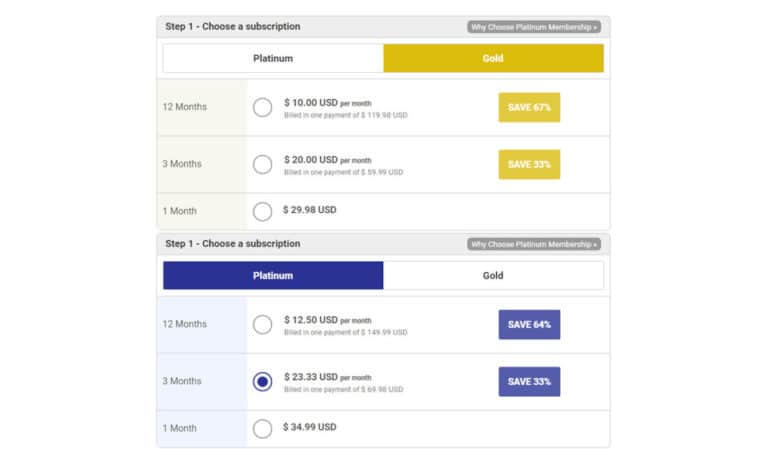Select Gold 3 Months radio option
768x449 pixels.
click(x=263, y=165)
